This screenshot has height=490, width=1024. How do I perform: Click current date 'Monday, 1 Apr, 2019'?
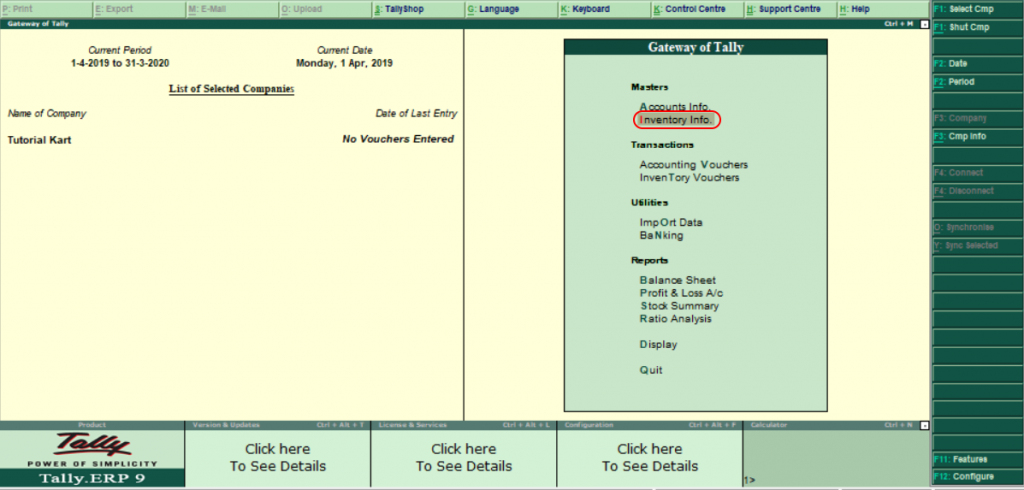(344, 63)
